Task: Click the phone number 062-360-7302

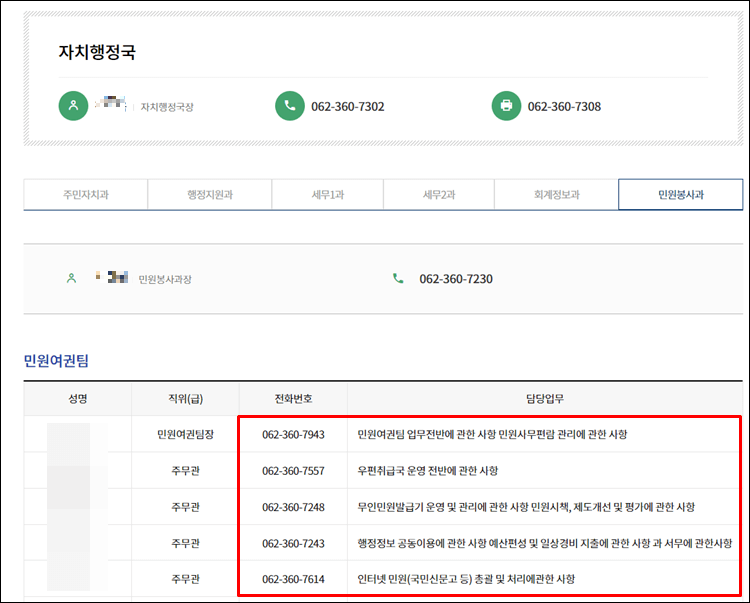Action: point(348,107)
